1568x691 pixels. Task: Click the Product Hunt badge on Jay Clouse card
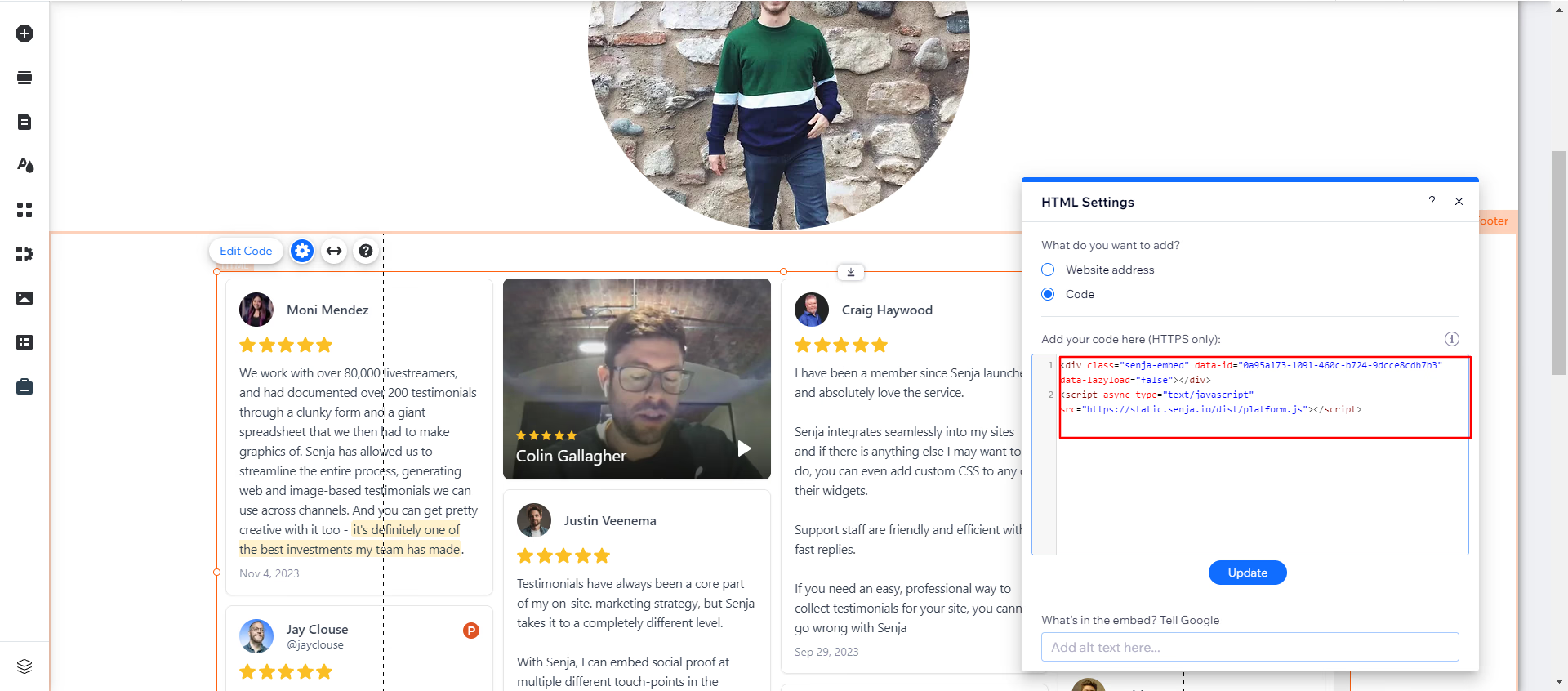[x=471, y=631]
